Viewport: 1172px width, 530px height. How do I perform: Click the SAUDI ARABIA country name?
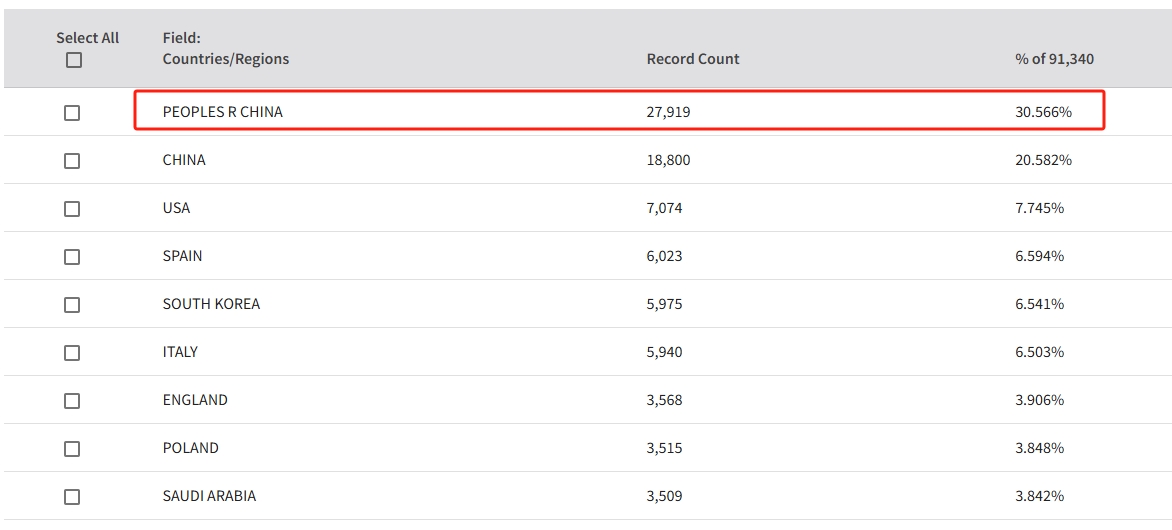click(209, 496)
